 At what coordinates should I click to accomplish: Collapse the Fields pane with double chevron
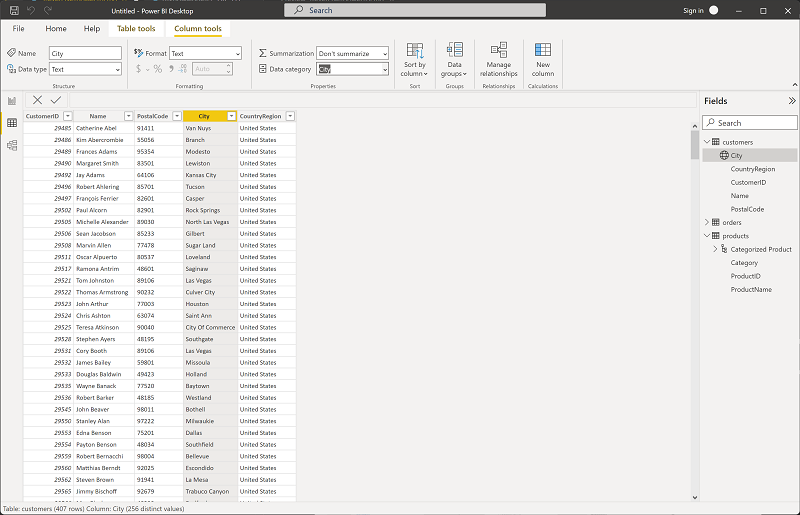coord(792,101)
